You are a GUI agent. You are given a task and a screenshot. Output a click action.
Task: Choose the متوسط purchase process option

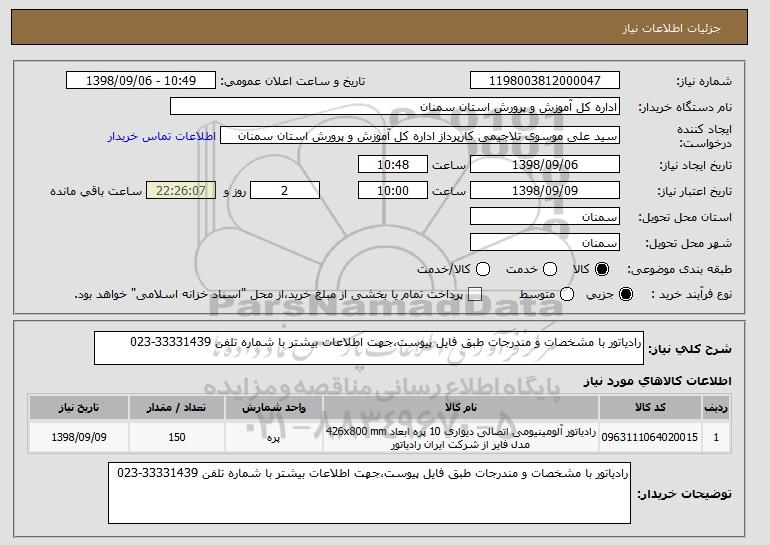point(567,294)
